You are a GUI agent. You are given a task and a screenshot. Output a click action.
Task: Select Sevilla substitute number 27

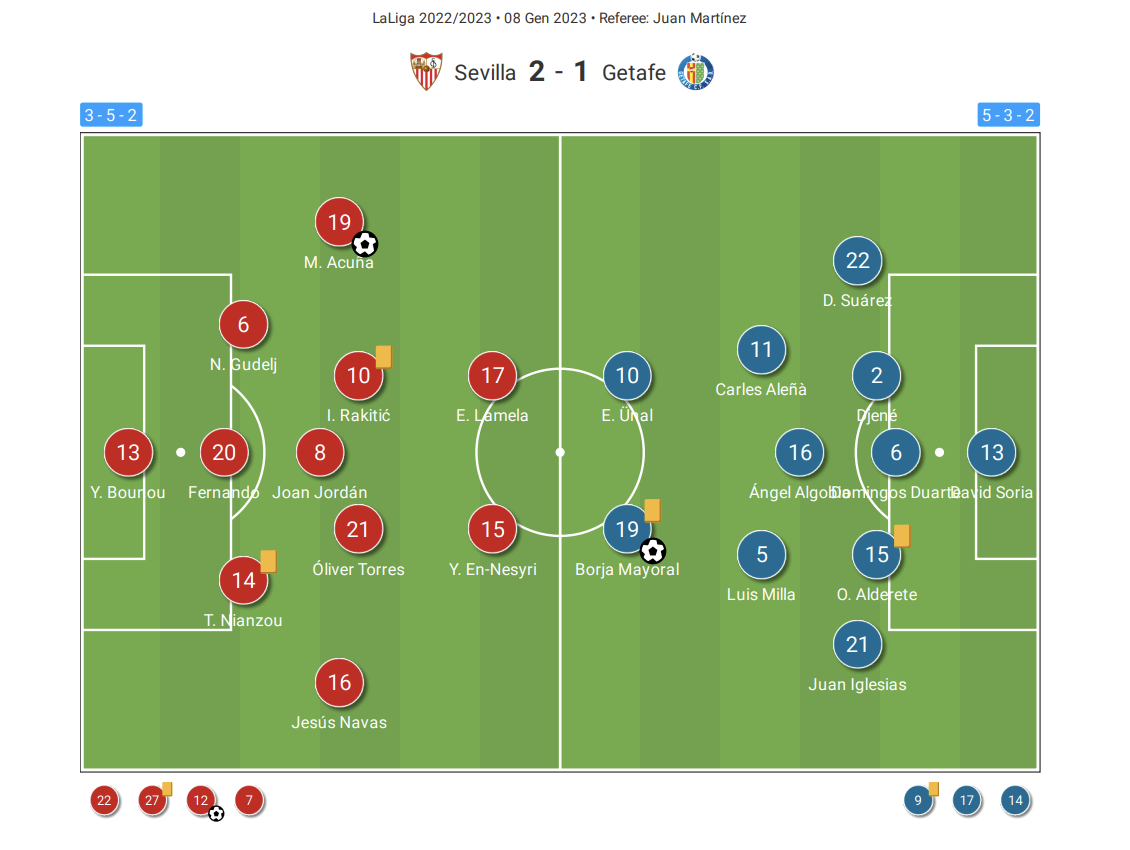tap(152, 800)
